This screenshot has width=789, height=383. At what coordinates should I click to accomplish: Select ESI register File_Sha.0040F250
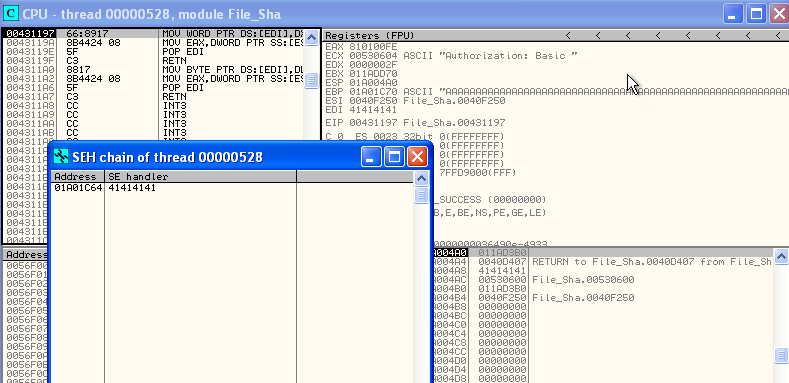[415, 101]
